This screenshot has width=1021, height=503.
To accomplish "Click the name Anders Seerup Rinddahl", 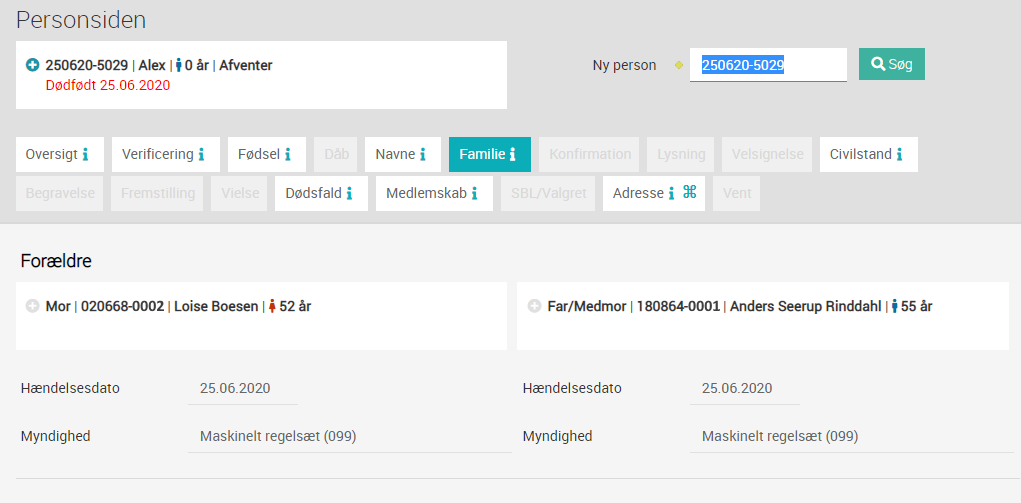I will [x=805, y=306].
